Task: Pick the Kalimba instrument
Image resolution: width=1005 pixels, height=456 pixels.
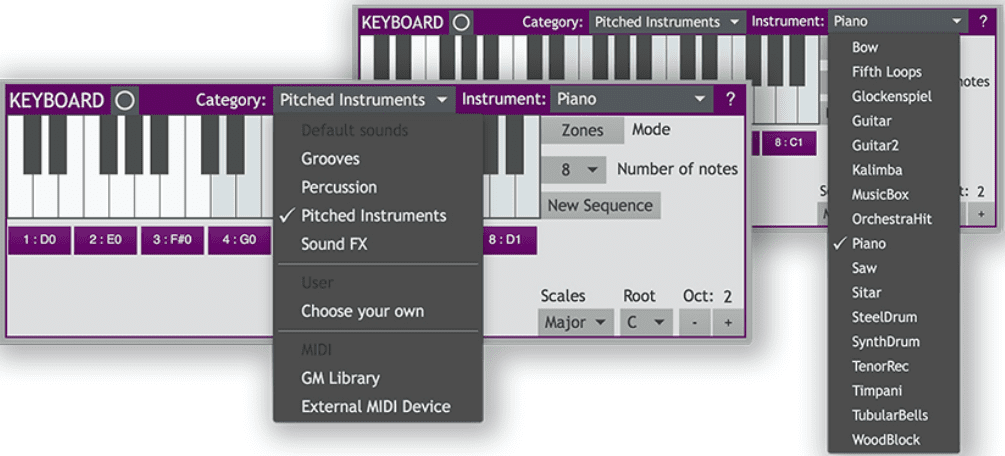Action: click(x=876, y=170)
